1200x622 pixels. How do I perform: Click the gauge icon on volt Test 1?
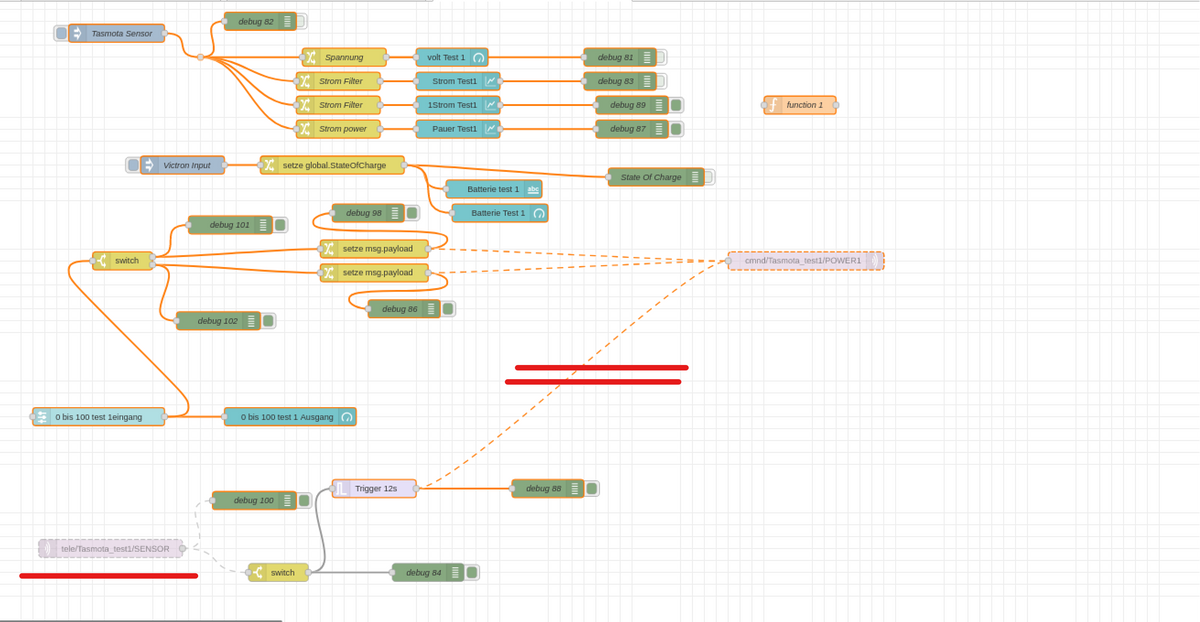[x=479, y=57]
